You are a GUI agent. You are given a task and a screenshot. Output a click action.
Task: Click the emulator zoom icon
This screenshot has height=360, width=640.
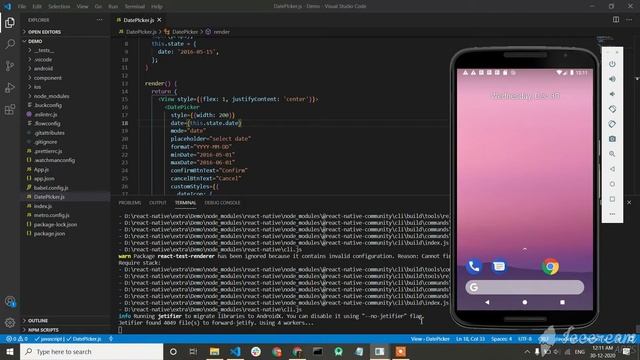(612, 154)
